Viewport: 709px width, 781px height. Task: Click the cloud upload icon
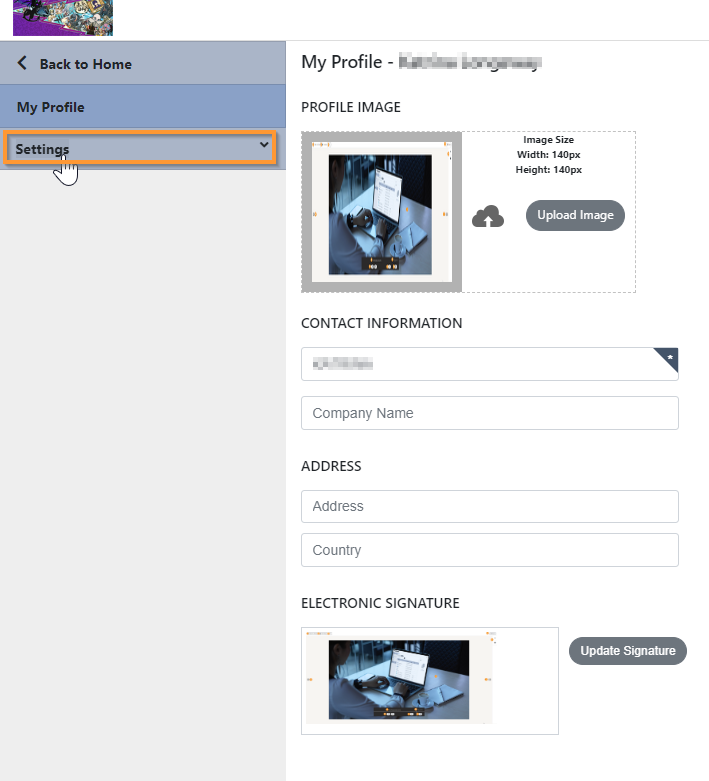pos(488,216)
